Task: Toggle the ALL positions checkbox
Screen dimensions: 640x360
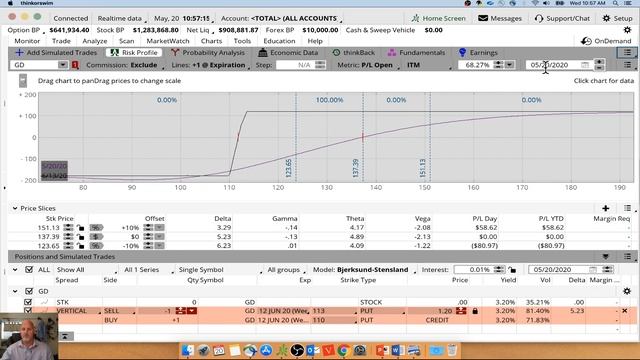Action: click(29, 269)
